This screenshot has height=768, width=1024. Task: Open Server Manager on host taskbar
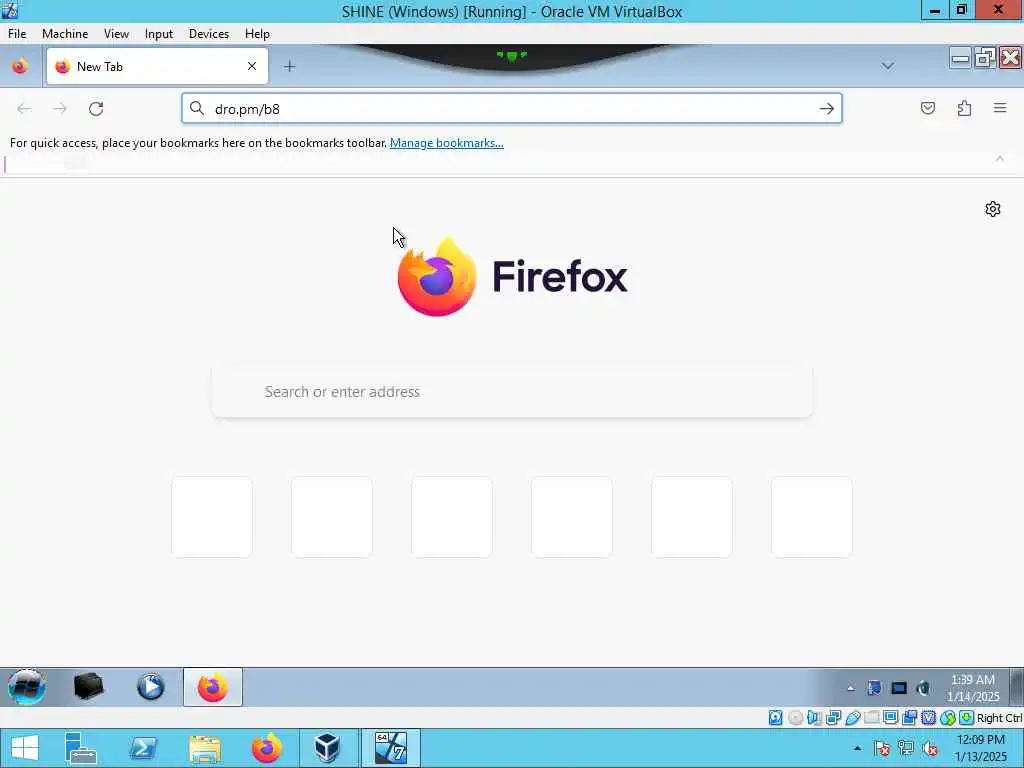[81, 748]
